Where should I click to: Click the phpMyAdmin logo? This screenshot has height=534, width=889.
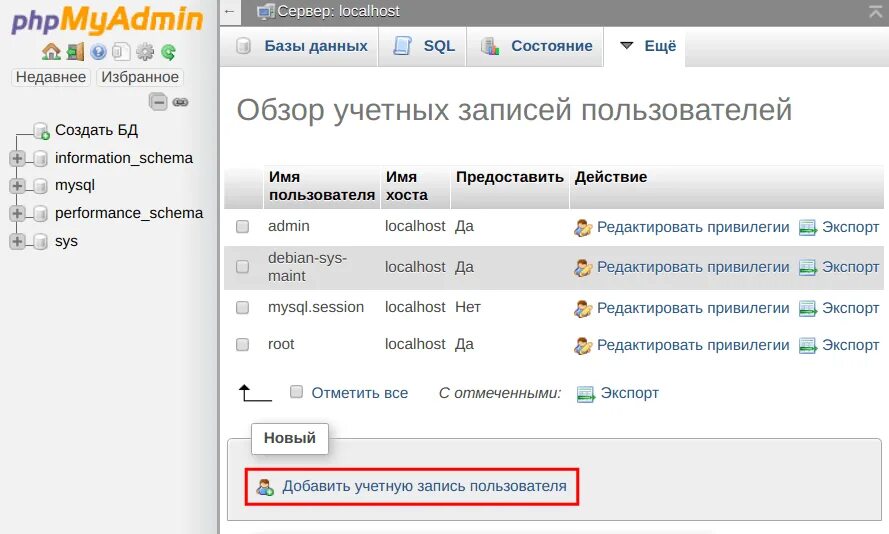tap(107, 20)
